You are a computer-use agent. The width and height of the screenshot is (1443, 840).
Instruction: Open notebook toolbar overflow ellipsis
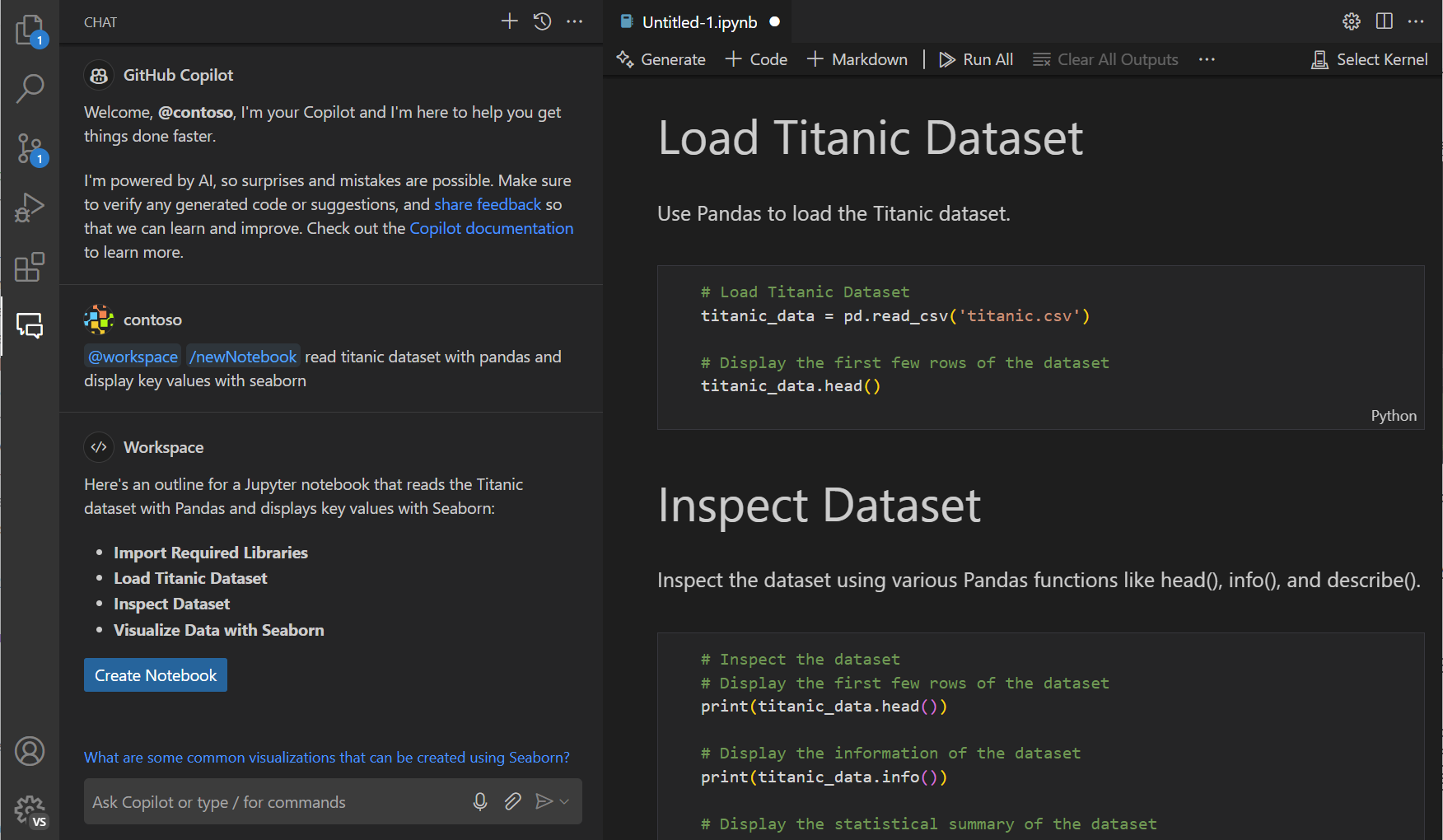[x=1207, y=59]
